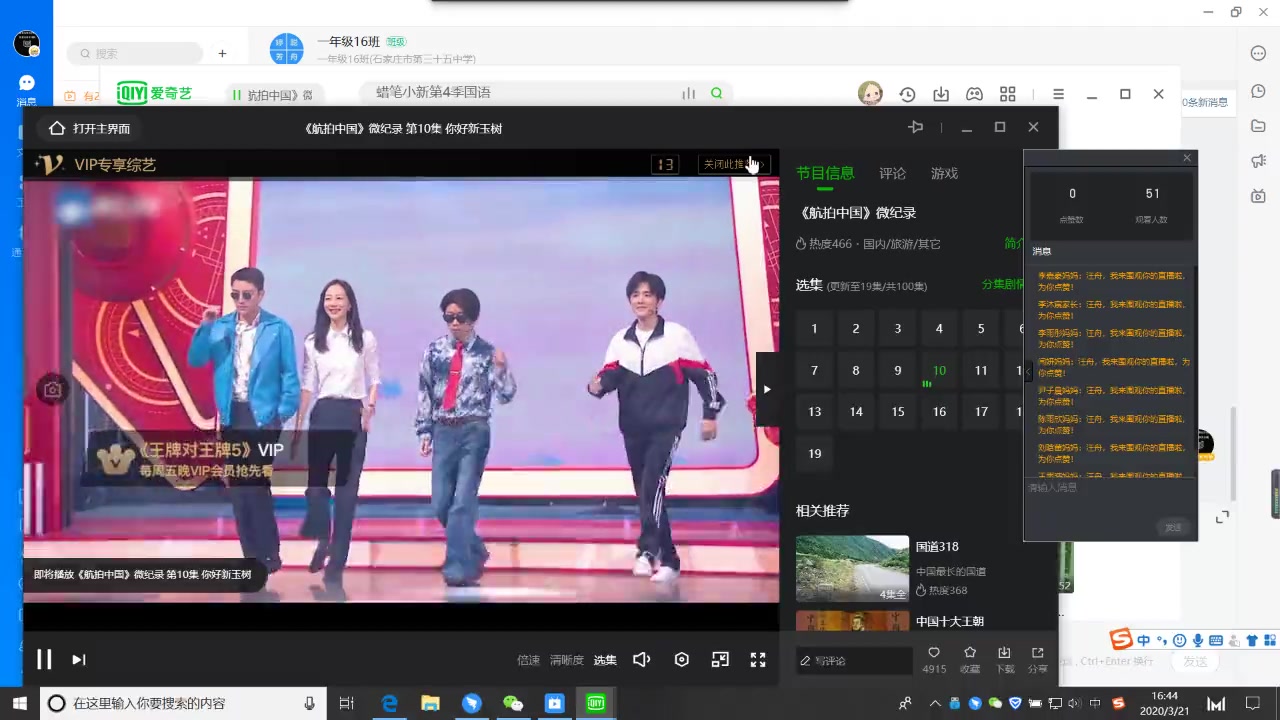Viewport: 1280px width, 720px height.
Task: Pause the video playback
Action: [x=44, y=659]
